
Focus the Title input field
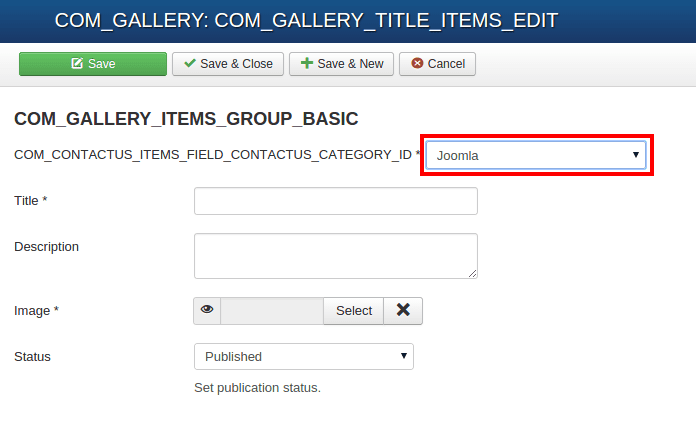click(x=336, y=201)
